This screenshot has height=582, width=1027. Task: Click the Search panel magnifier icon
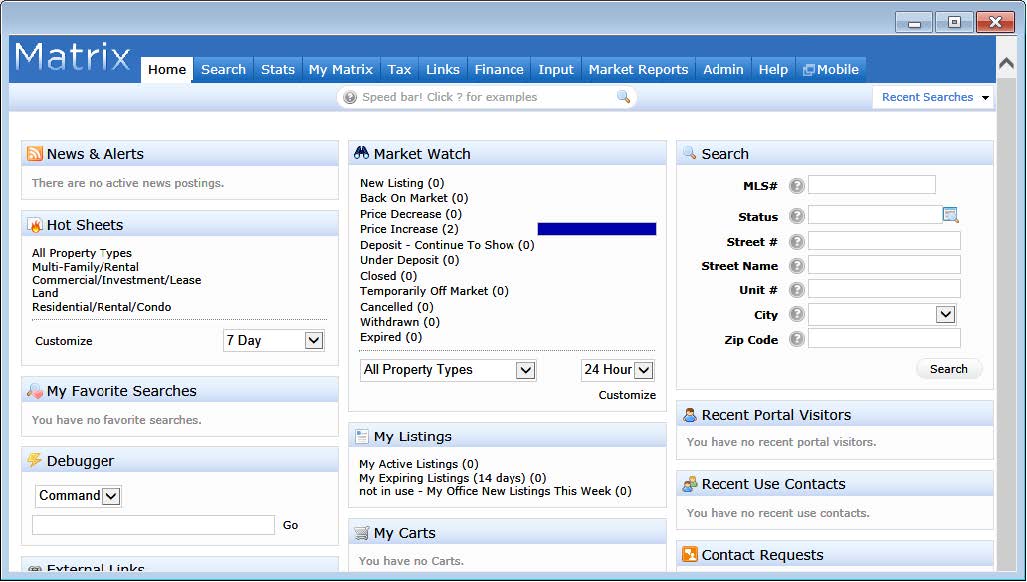click(690, 153)
